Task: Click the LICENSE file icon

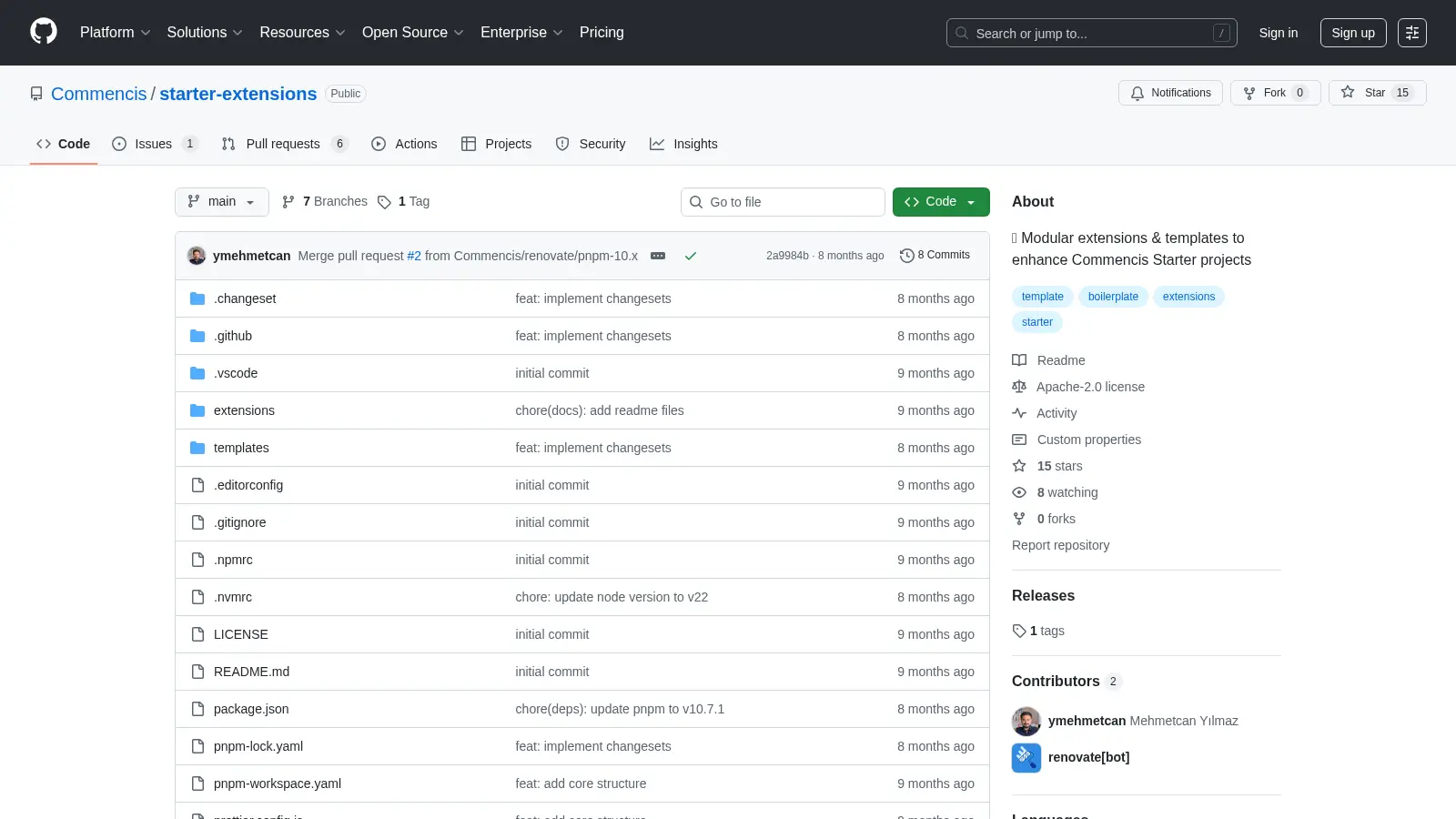Action: pyautogui.click(x=197, y=634)
